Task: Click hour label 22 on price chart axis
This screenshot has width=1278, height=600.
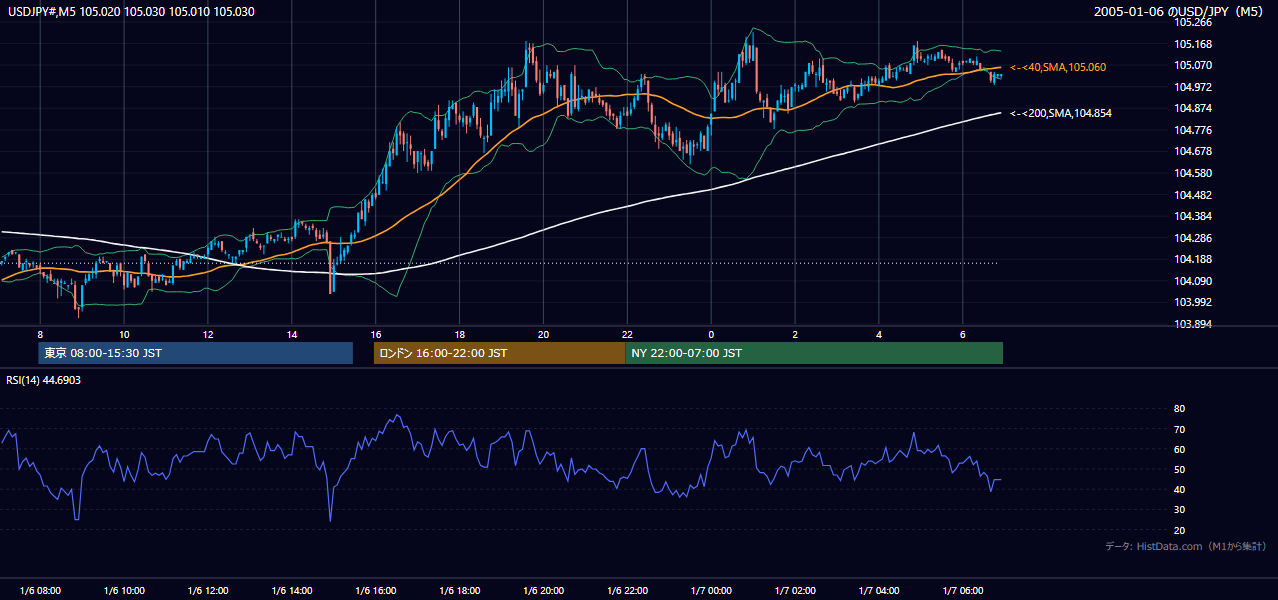Action: (627, 334)
